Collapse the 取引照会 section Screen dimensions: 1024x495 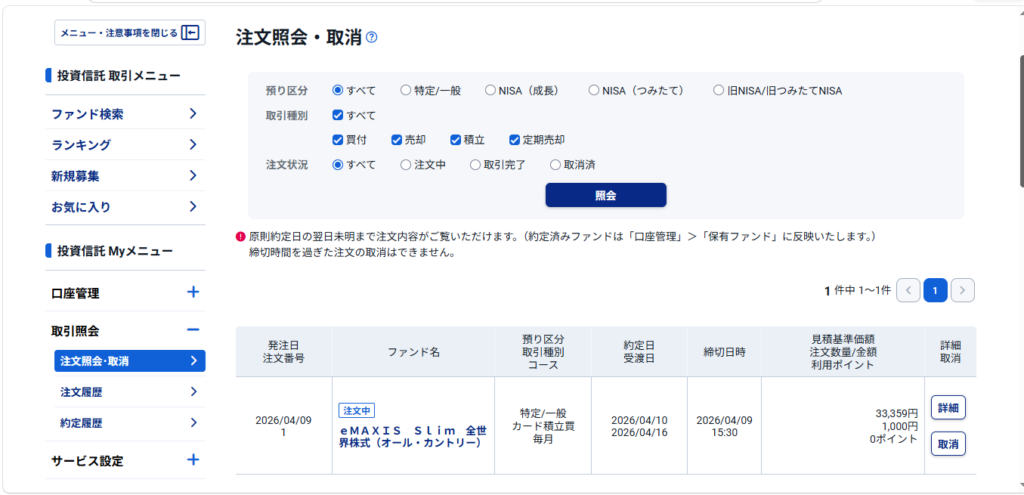coord(193,330)
